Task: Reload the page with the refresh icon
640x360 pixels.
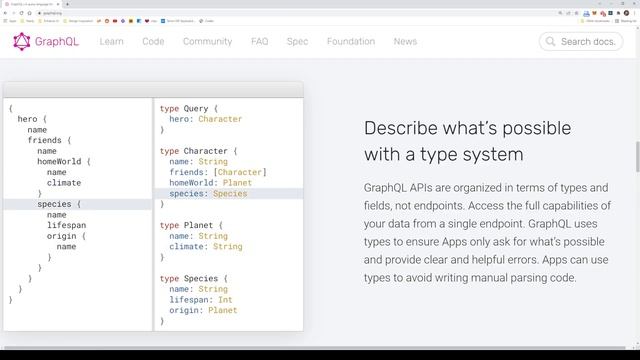Action: coord(22,13)
